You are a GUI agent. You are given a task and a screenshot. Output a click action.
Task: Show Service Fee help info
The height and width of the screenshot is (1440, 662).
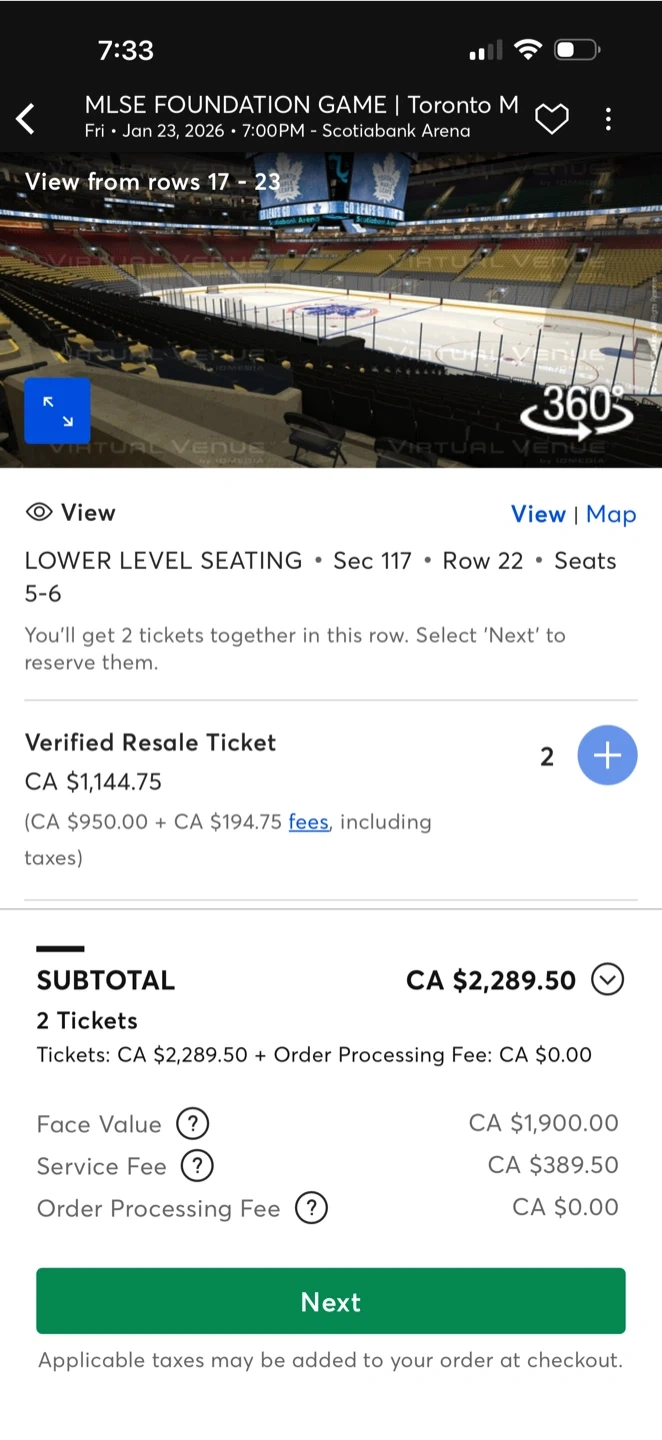[x=197, y=1166]
